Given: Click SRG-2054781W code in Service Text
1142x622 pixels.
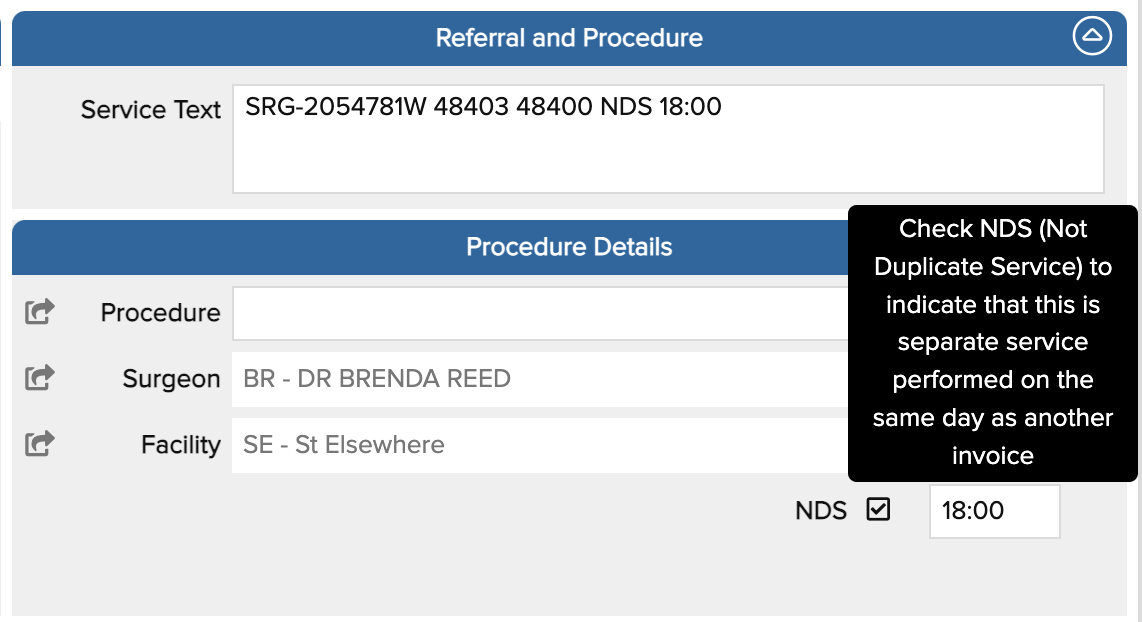Looking at the screenshot, I should point(336,106).
